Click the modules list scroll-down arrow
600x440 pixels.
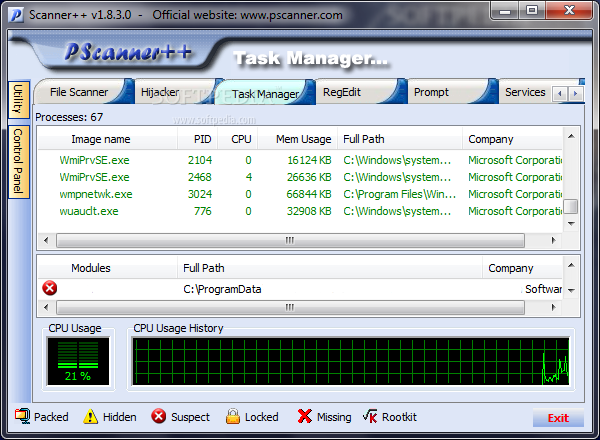tap(571, 291)
